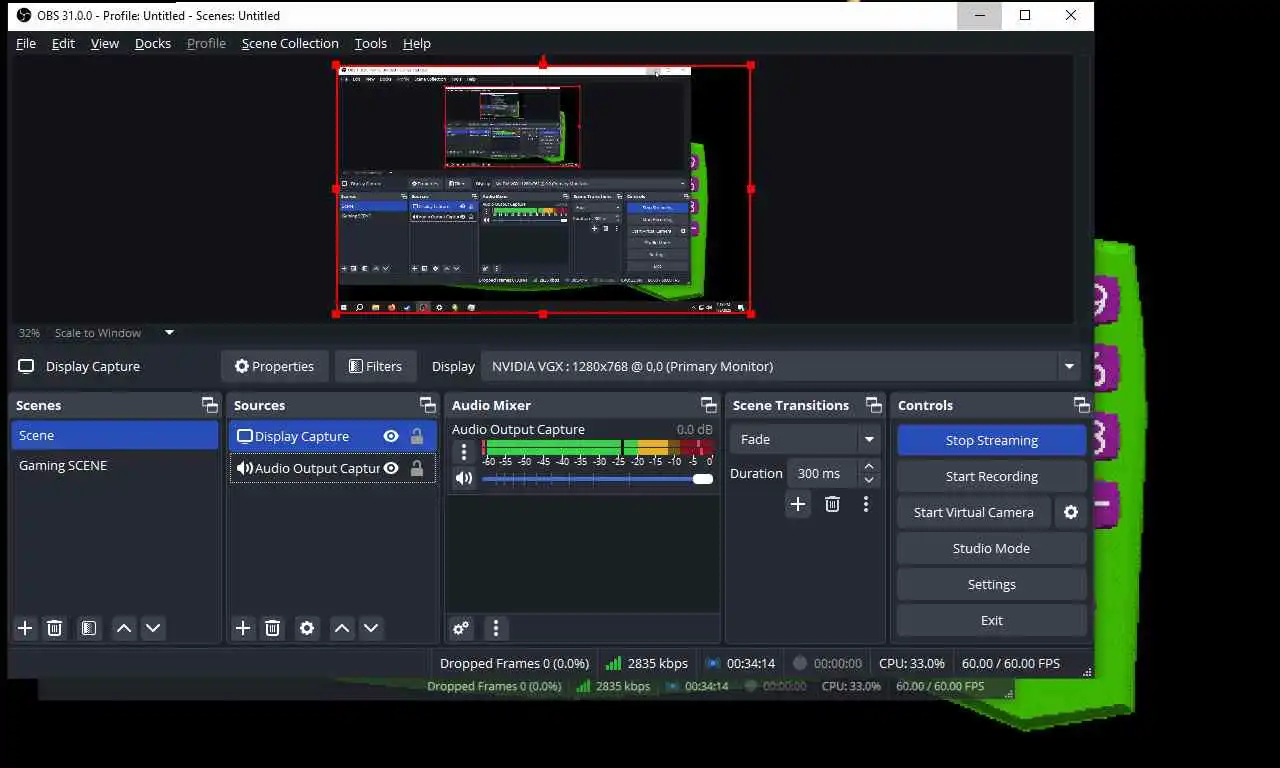
Task: Click the 60.00 / 60.00 FPS status
Action: (x=1011, y=663)
